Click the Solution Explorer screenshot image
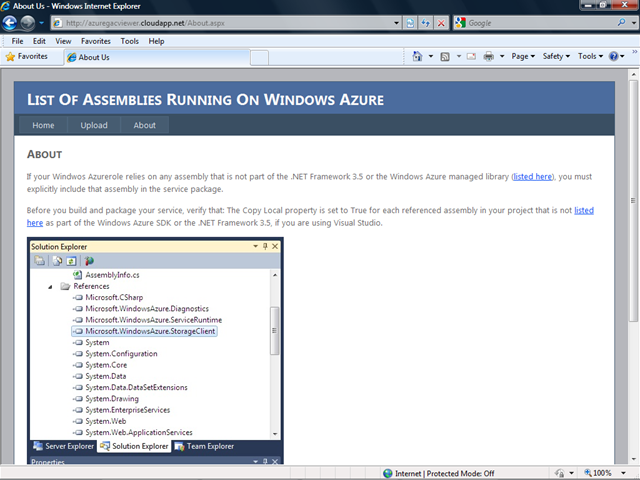Screen dimensions: 640x480 coord(155,350)
